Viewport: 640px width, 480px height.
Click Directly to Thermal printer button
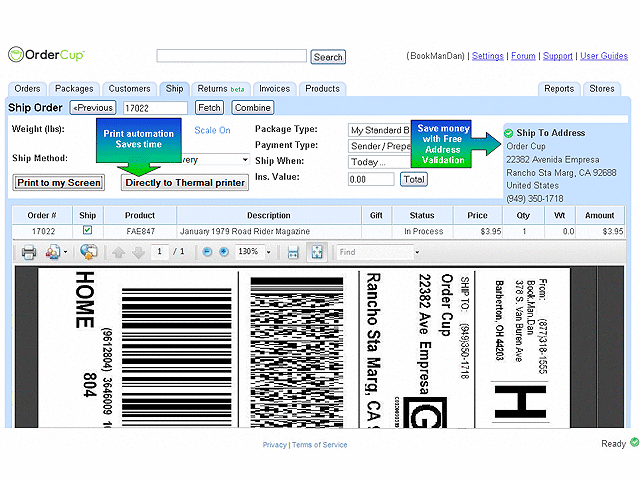185,182
